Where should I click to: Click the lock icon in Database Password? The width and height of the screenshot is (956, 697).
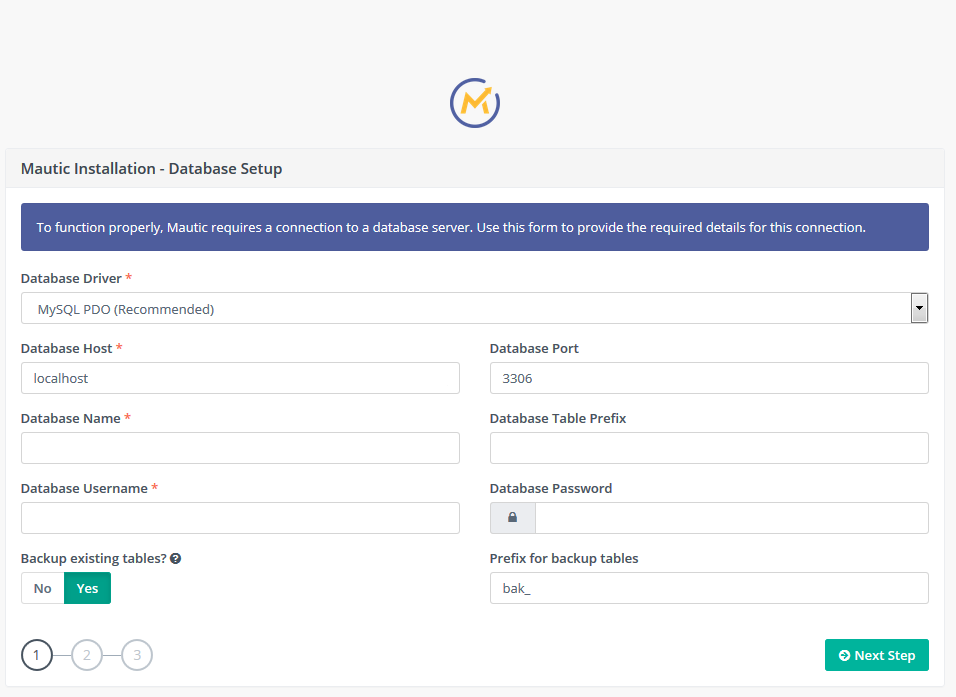pyautogui.click(x=513, y=518)
